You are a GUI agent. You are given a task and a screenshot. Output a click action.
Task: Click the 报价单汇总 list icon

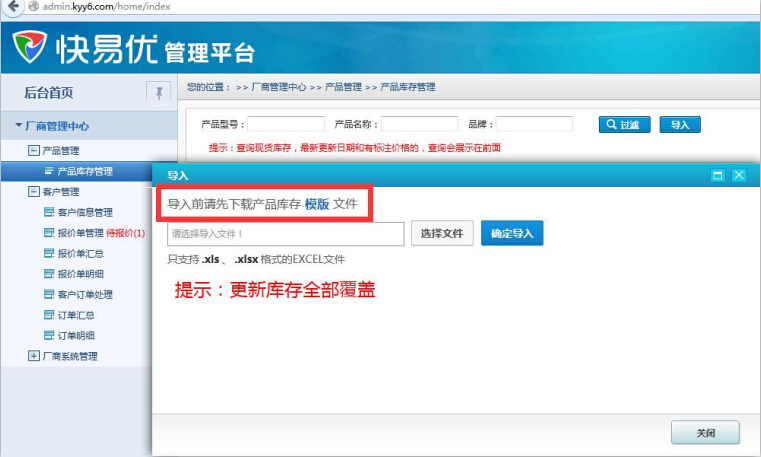[x=49, y=253]
